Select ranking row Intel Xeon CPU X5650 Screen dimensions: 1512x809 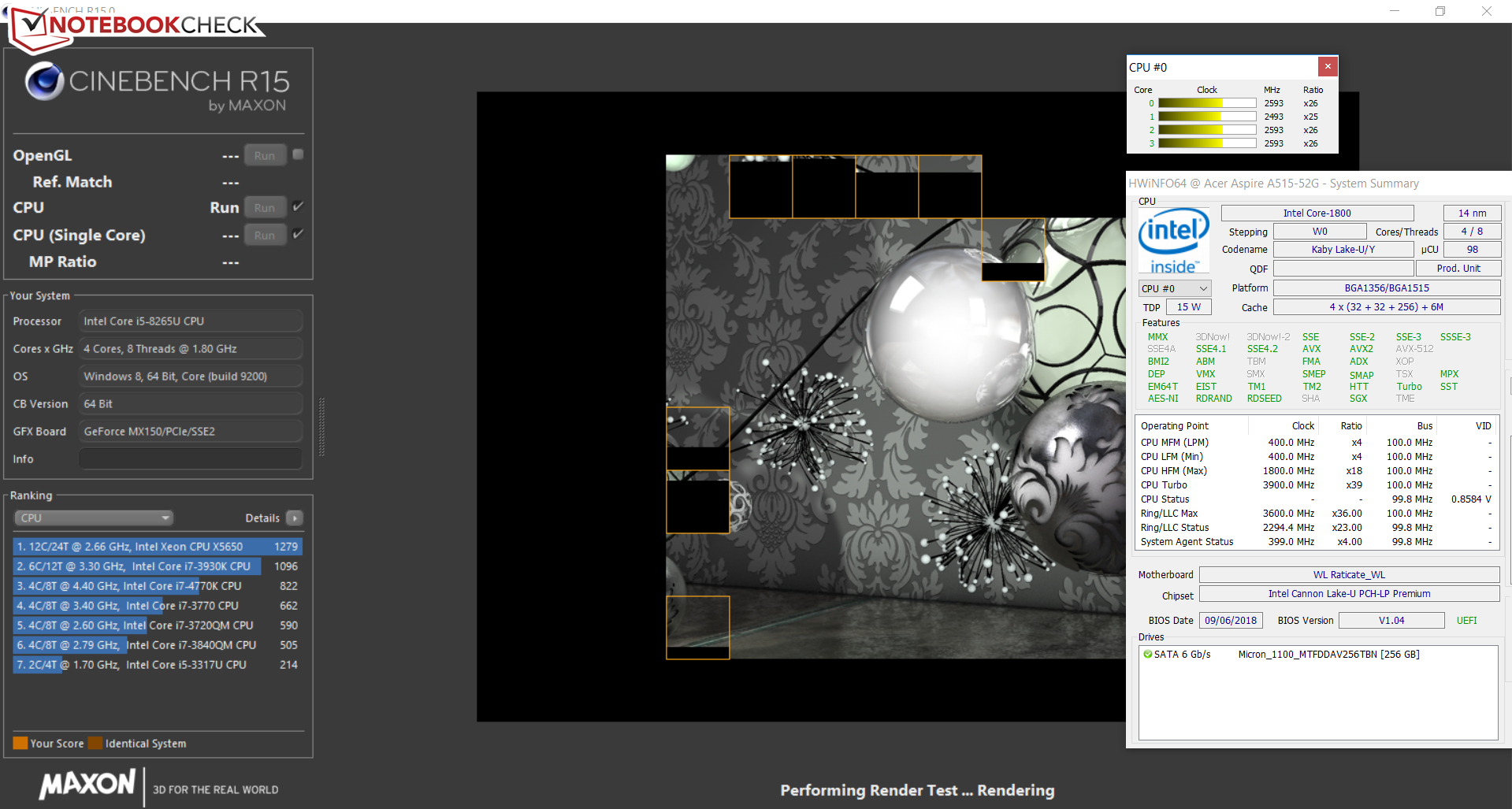(158, 547)
